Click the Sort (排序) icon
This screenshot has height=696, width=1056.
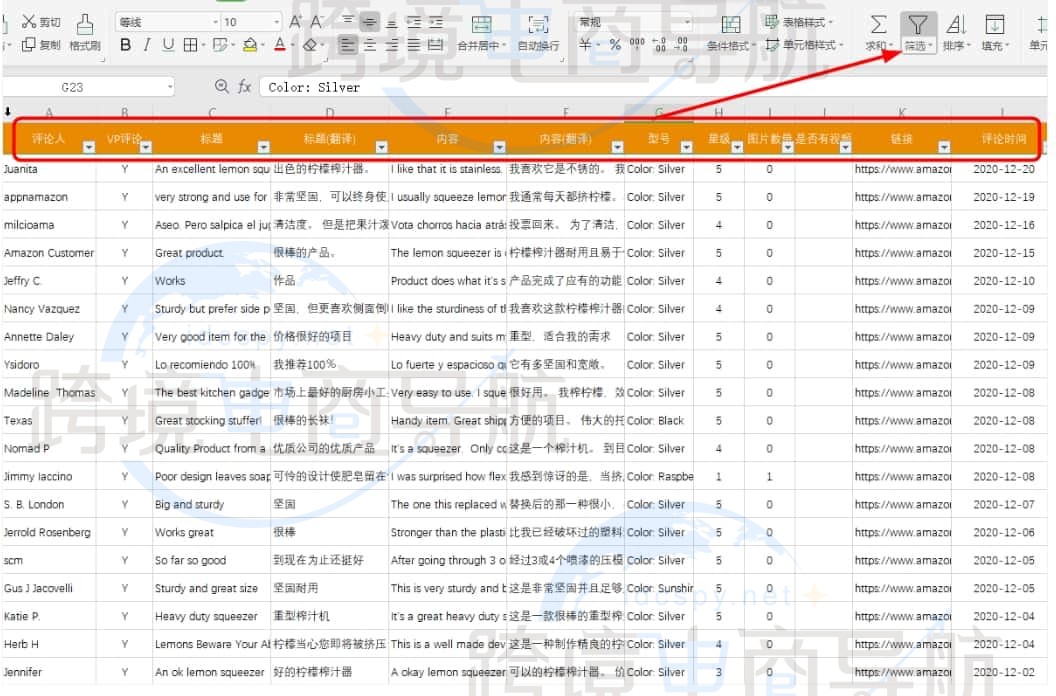click(956, 25)
